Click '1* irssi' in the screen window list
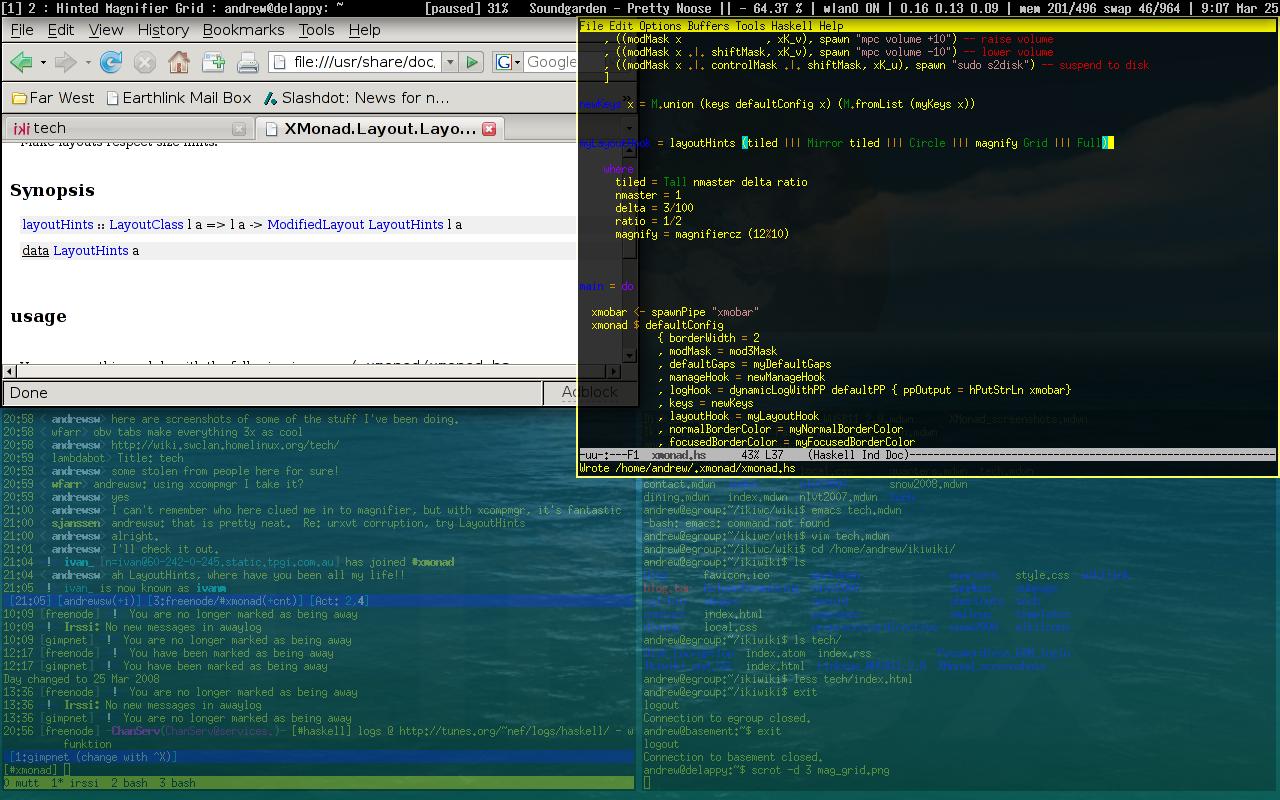The height and width of the screenshot is (800, 1280). click(x=76, y=783)
